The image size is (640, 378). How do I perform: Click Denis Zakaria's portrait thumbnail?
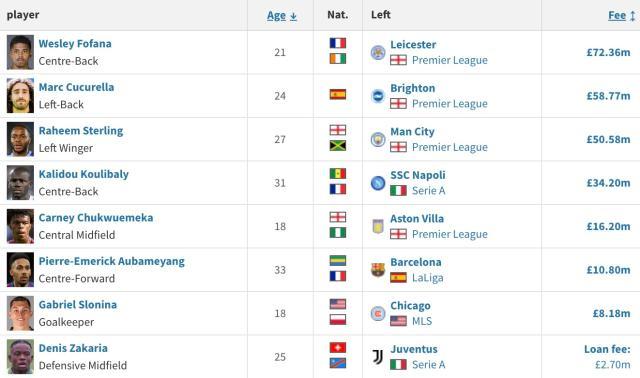point(20,357)
